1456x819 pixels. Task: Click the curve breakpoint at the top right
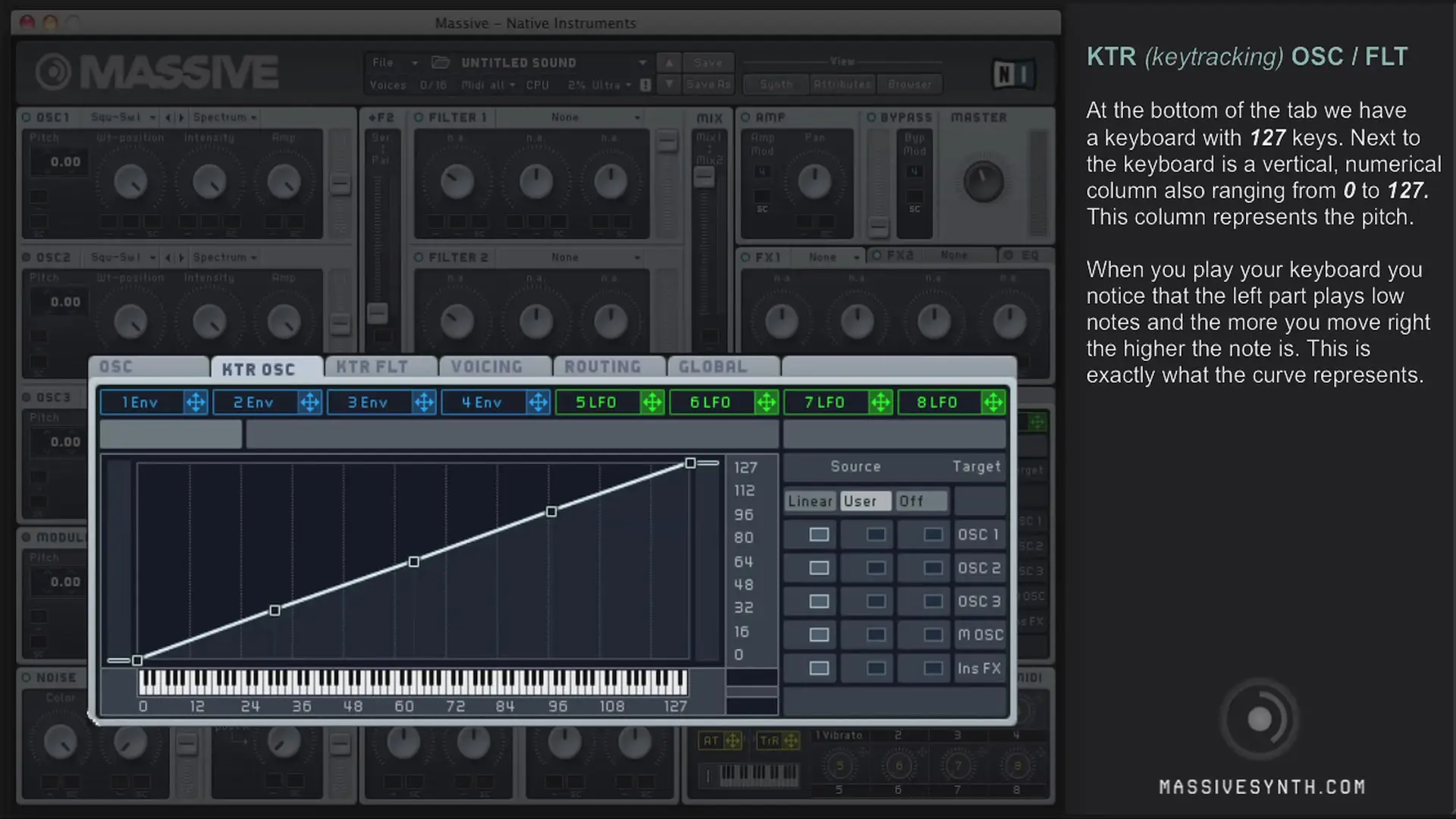(x=690, y=463)
